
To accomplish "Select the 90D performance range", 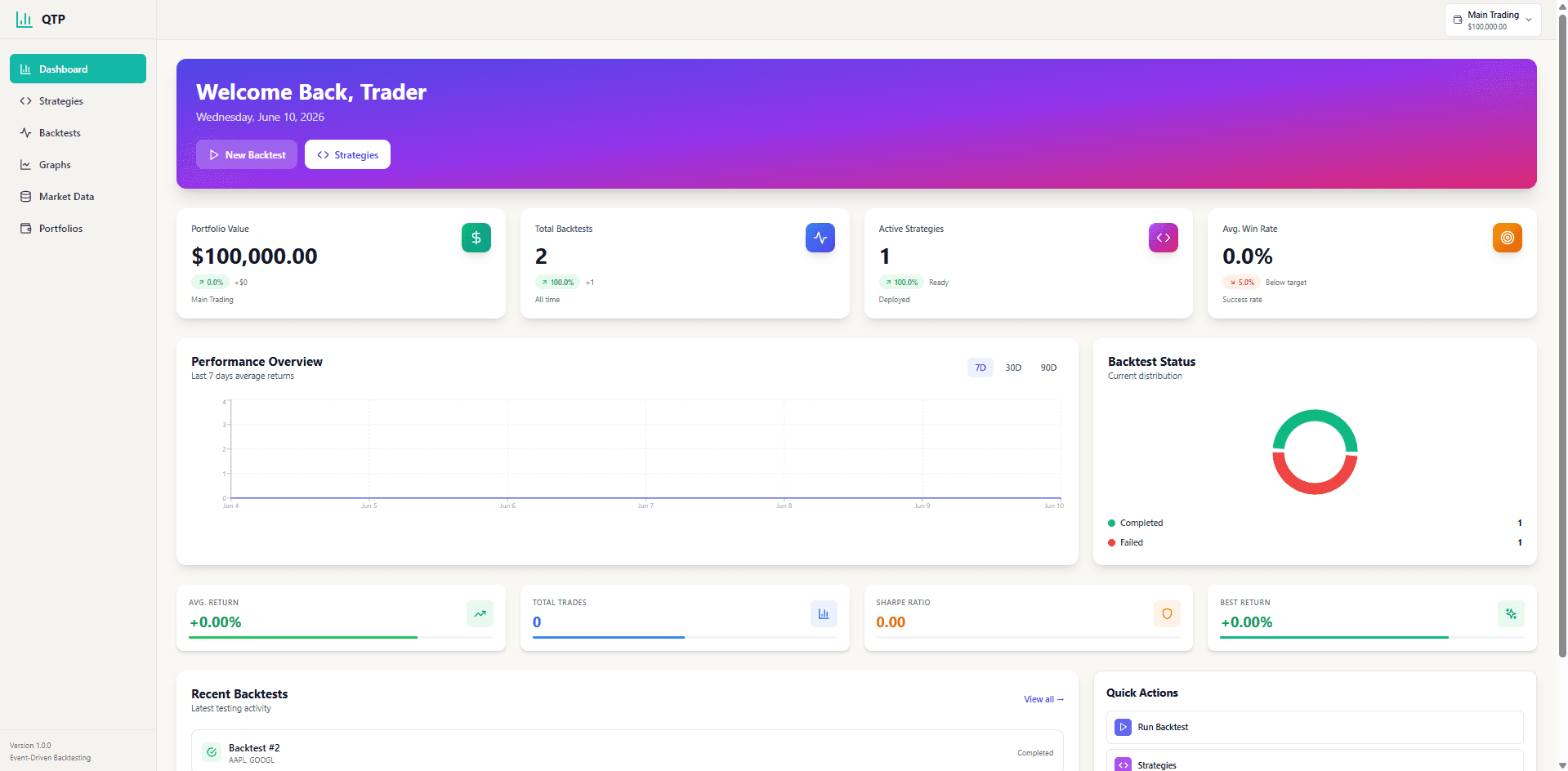I will (1048, 368).
